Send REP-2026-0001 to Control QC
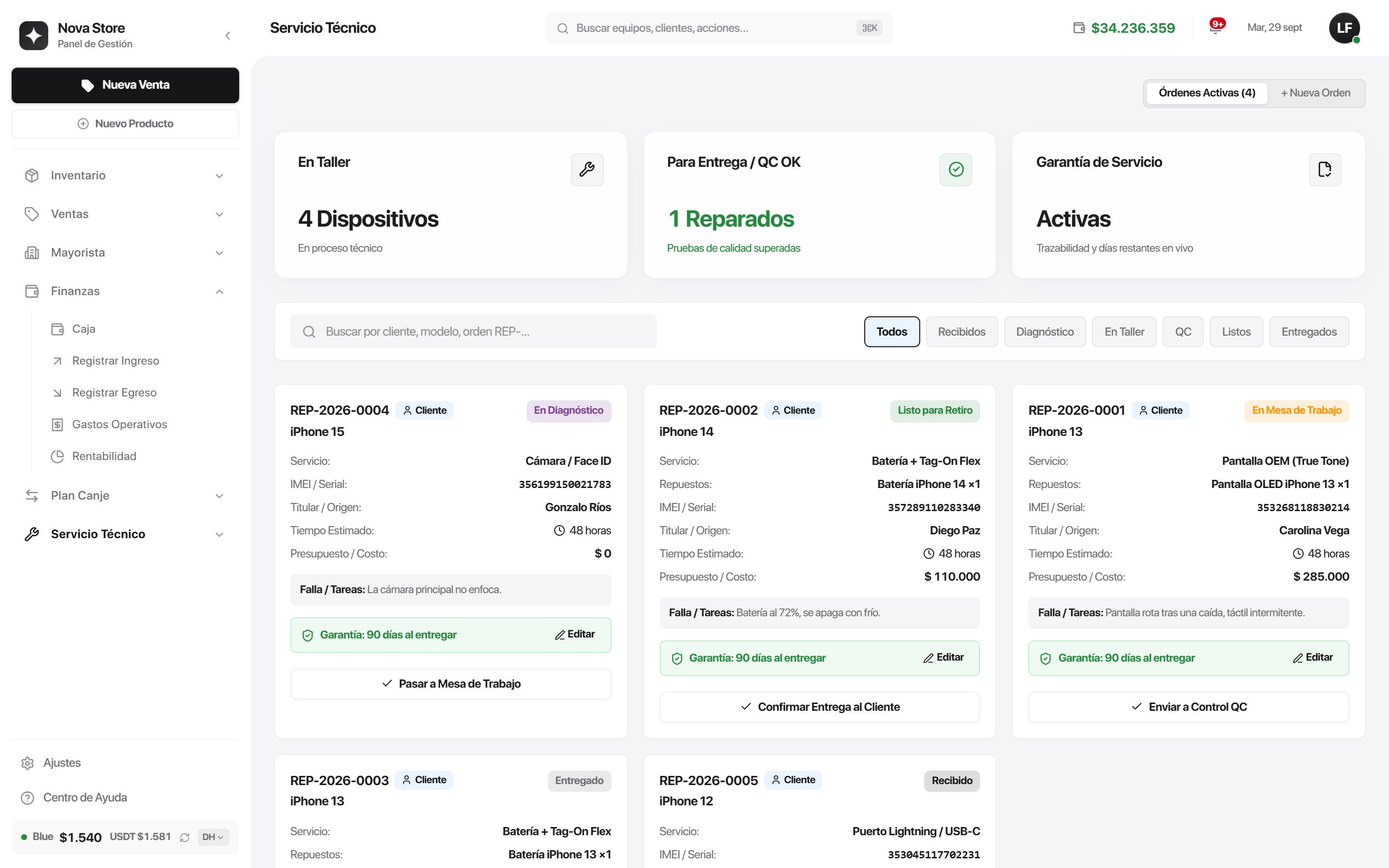 (1188, 706)
